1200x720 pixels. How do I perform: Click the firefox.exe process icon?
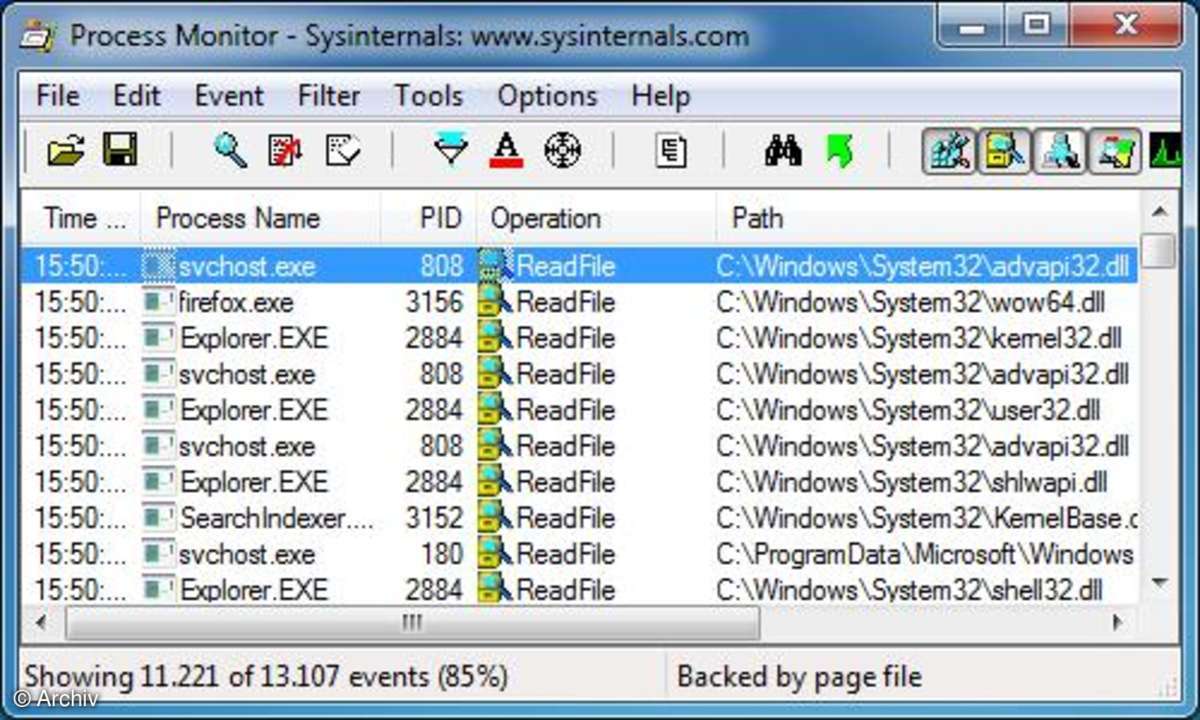coord(158,302)
